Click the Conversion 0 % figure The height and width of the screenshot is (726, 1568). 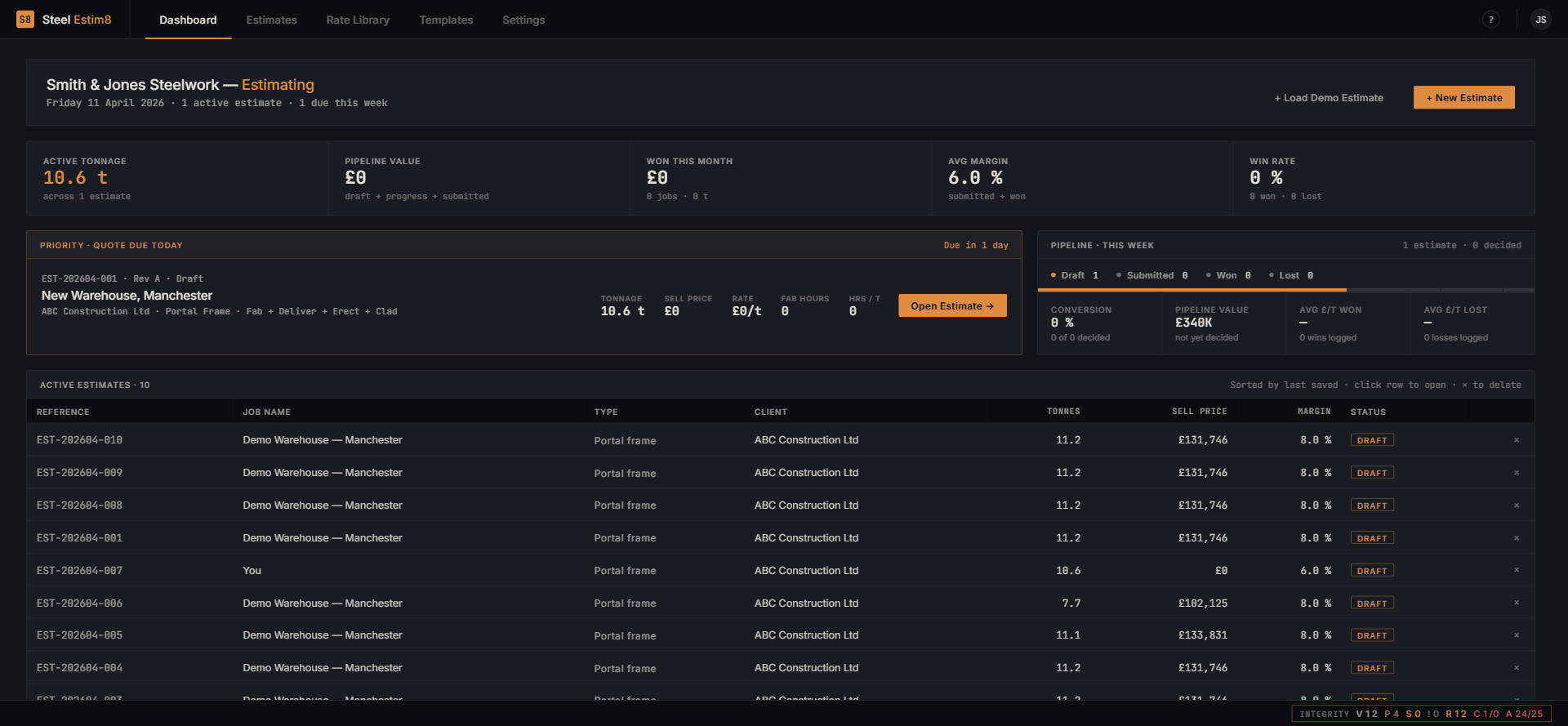(1062, 323)
